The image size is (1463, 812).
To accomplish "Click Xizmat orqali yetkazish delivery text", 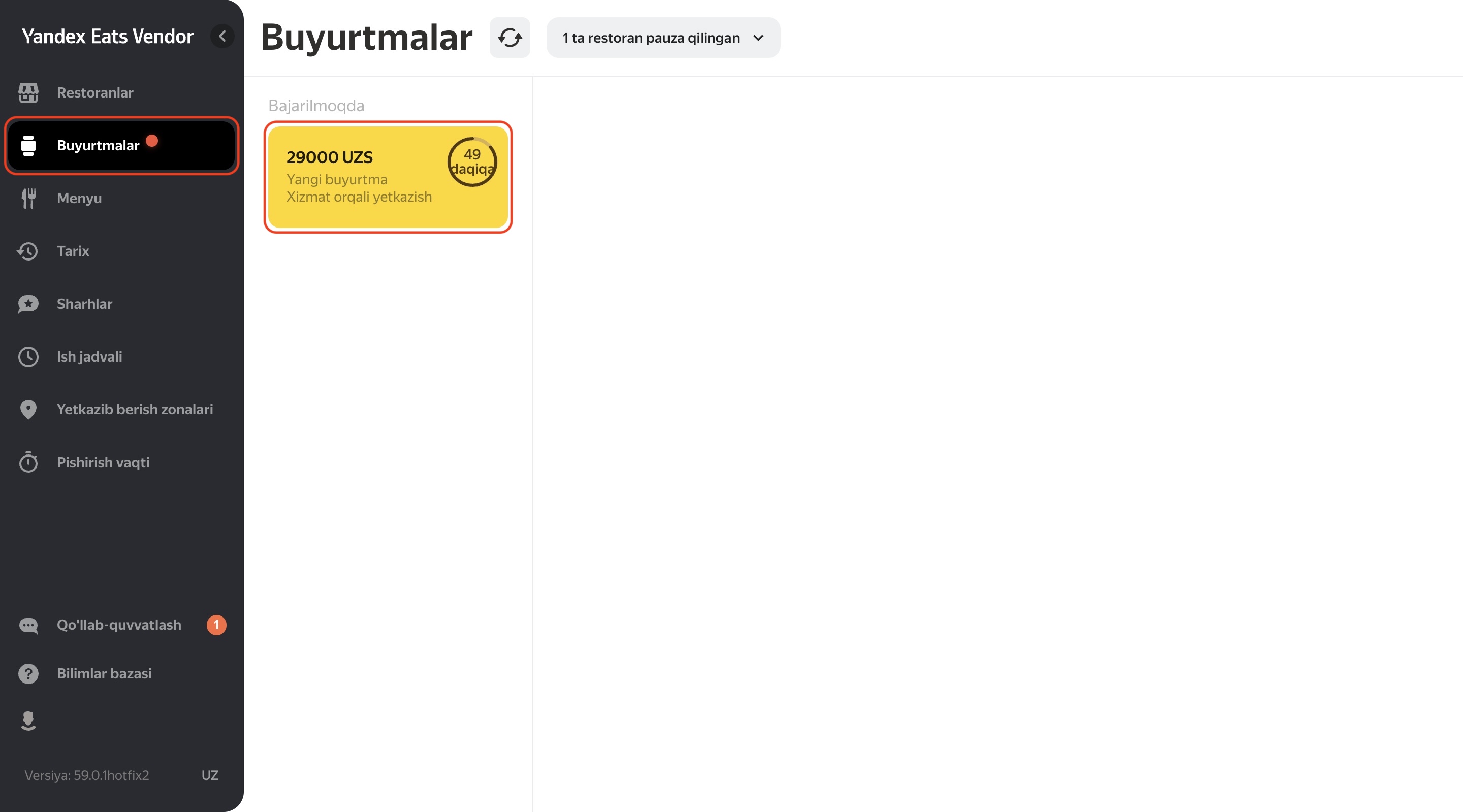I will pos(359,197).
